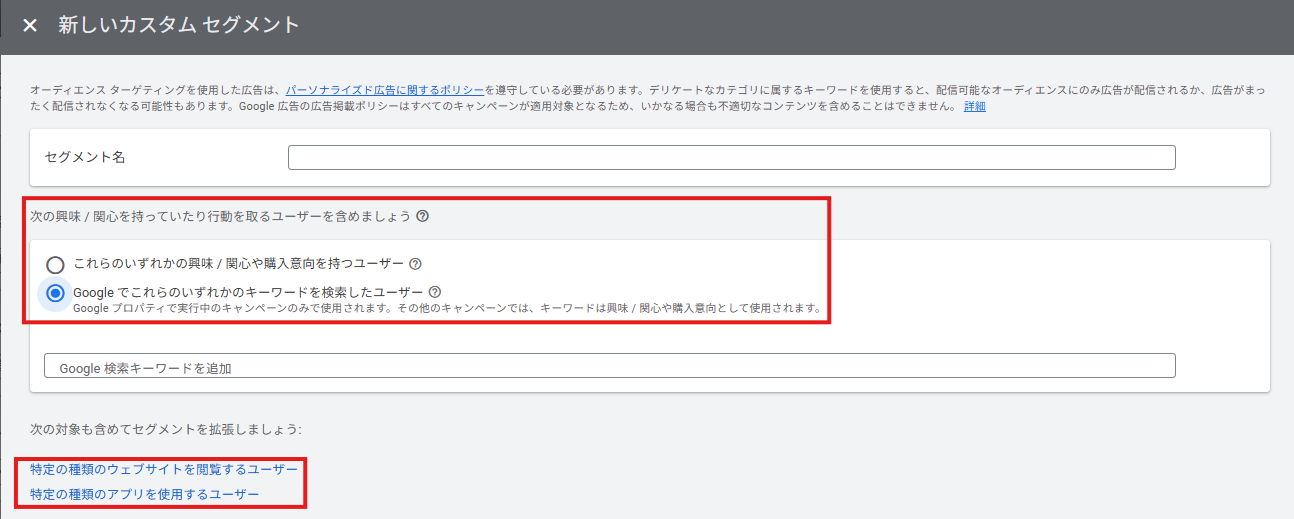Click label text Google でこれらのいずれかのキーワードを検索したユーザー

pyautogui.click(x=248, y=292)
